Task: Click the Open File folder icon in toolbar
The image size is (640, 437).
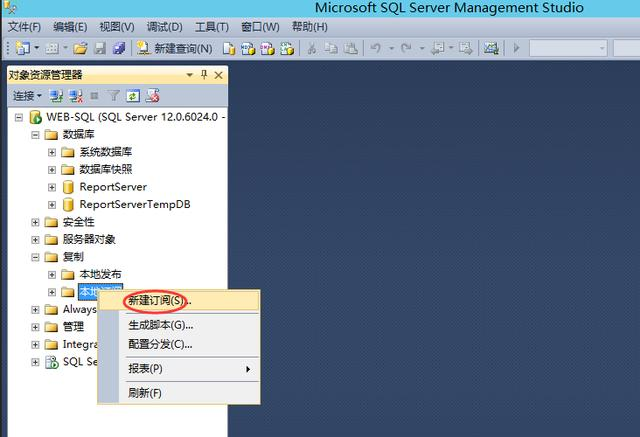Action: pos(81,47)
